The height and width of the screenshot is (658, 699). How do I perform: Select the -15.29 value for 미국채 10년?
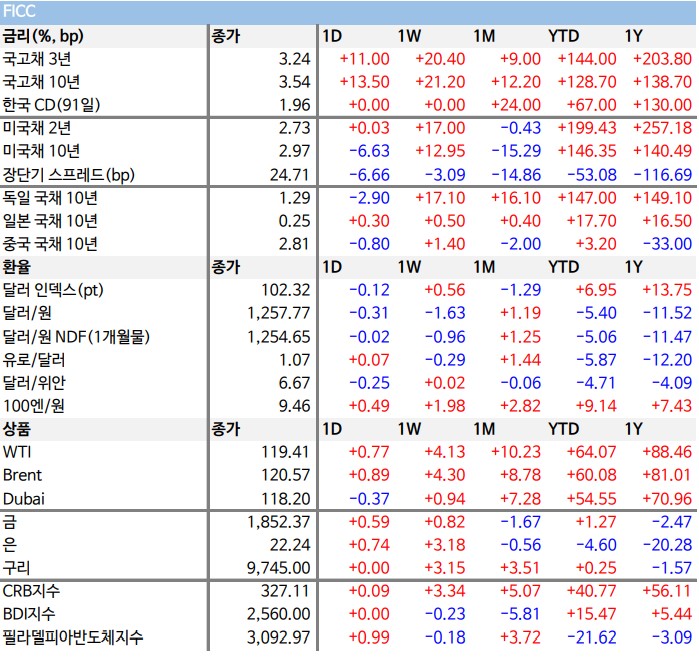click(x=516, y=151)
